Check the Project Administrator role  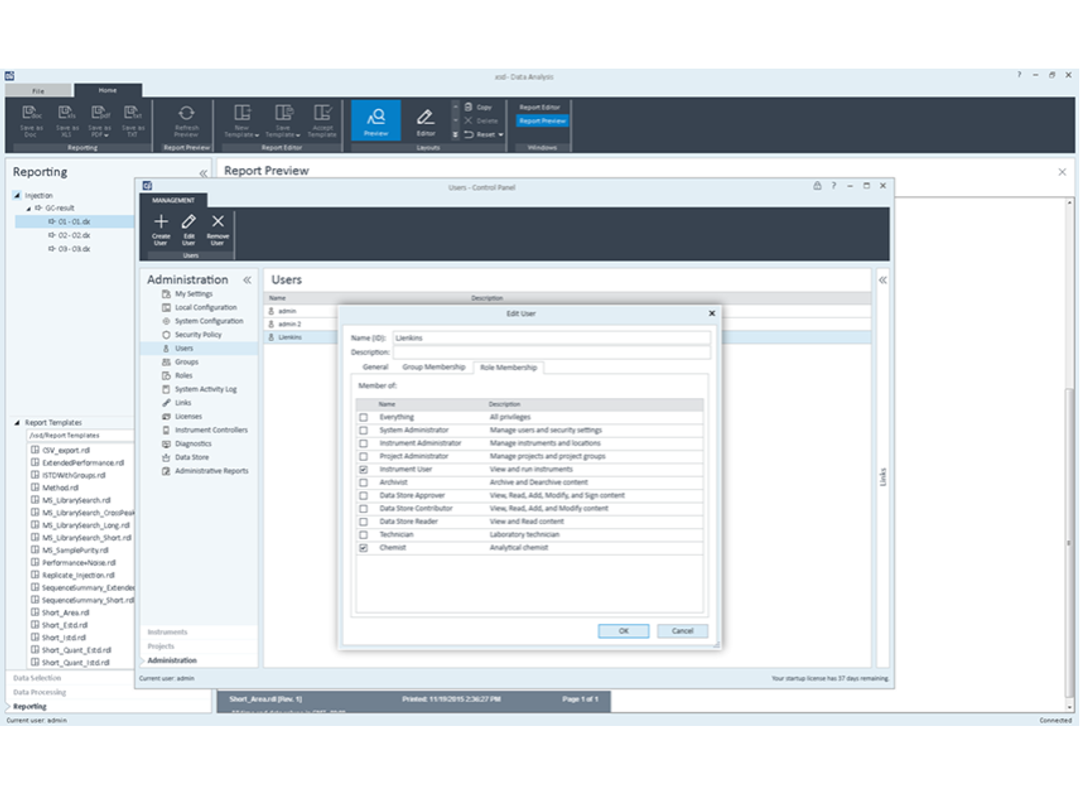pos(364,457)
